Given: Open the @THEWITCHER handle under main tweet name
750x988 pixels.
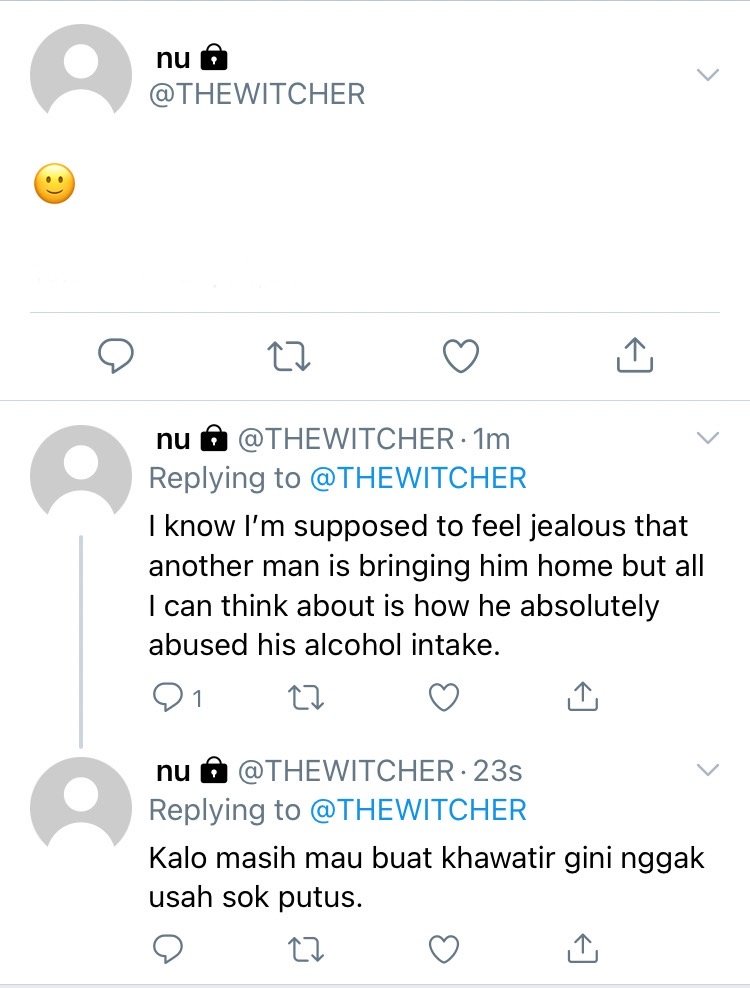Looking at the screenshot, I should (257, 95).
